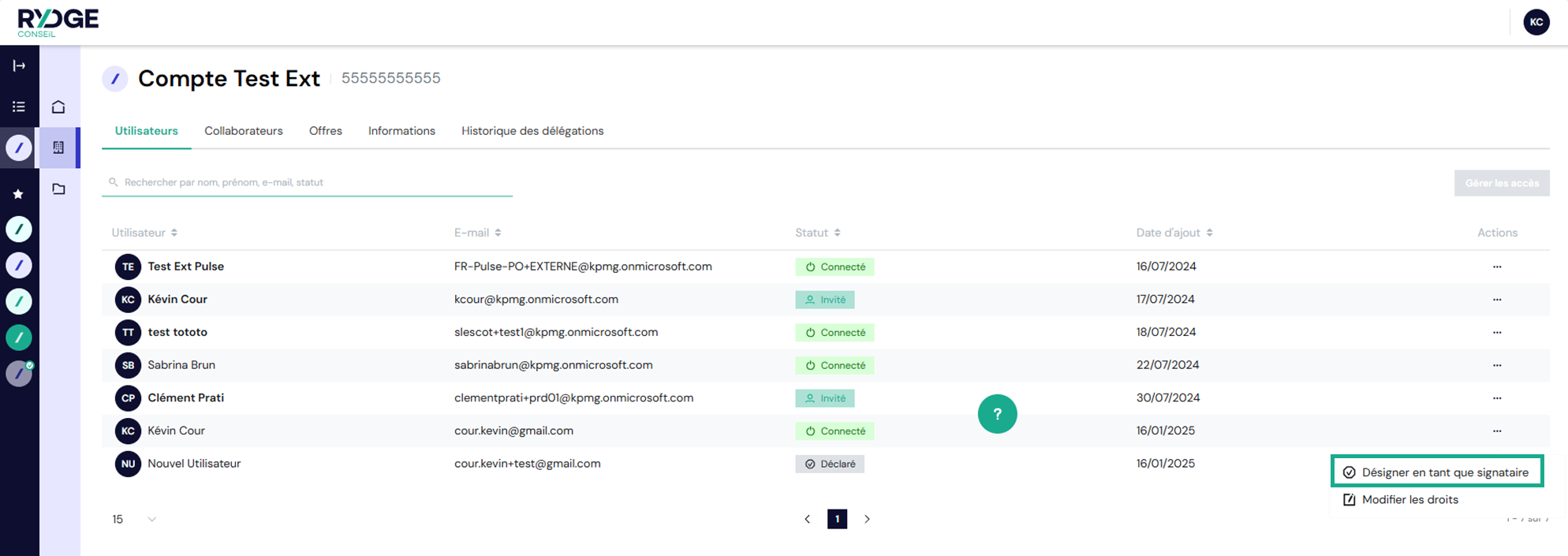Click the user search input field

[308, 182]
